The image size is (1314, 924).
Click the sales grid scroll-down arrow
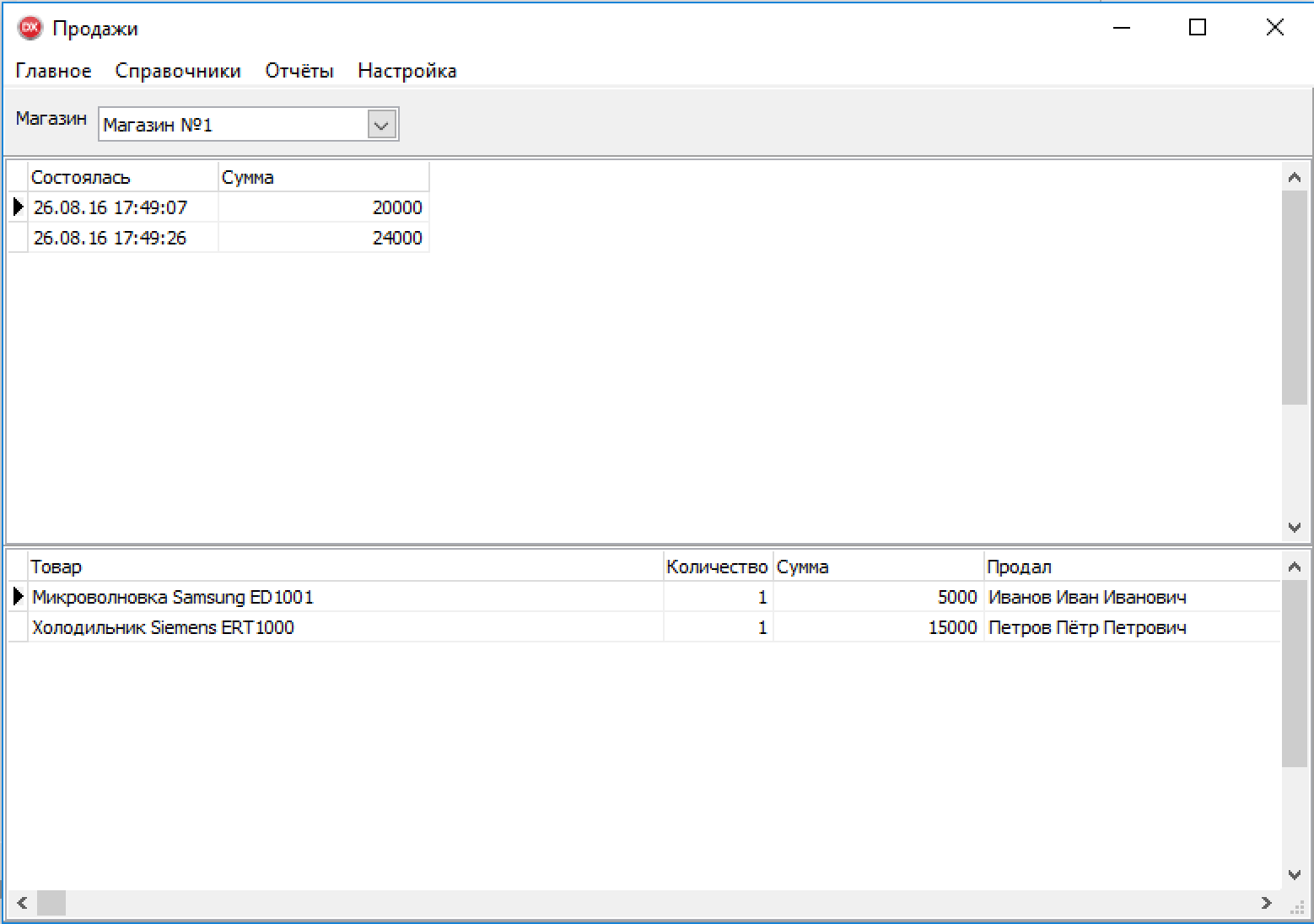pos(1295,527)
